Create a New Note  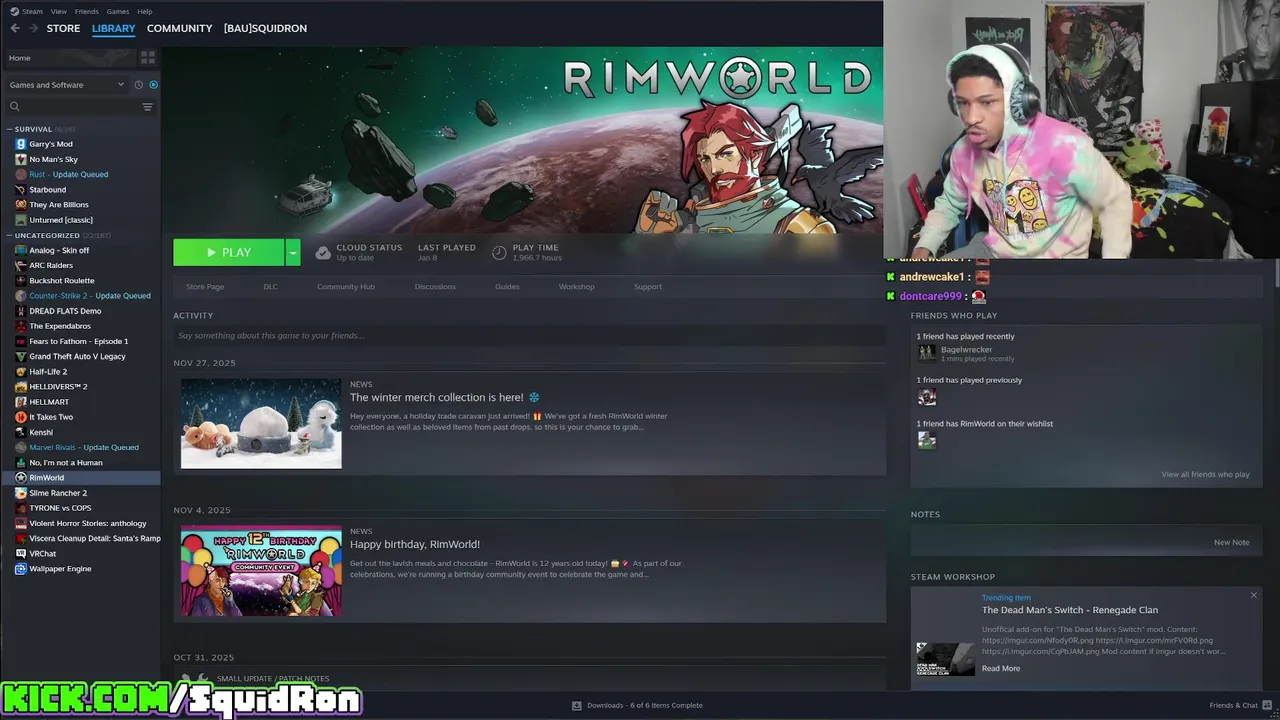pos(1231,542)
